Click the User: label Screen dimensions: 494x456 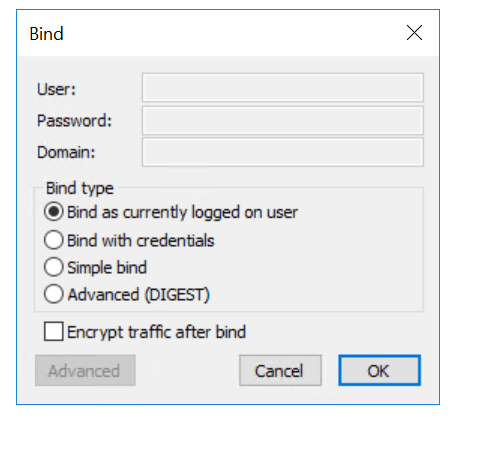pos(56,89)
